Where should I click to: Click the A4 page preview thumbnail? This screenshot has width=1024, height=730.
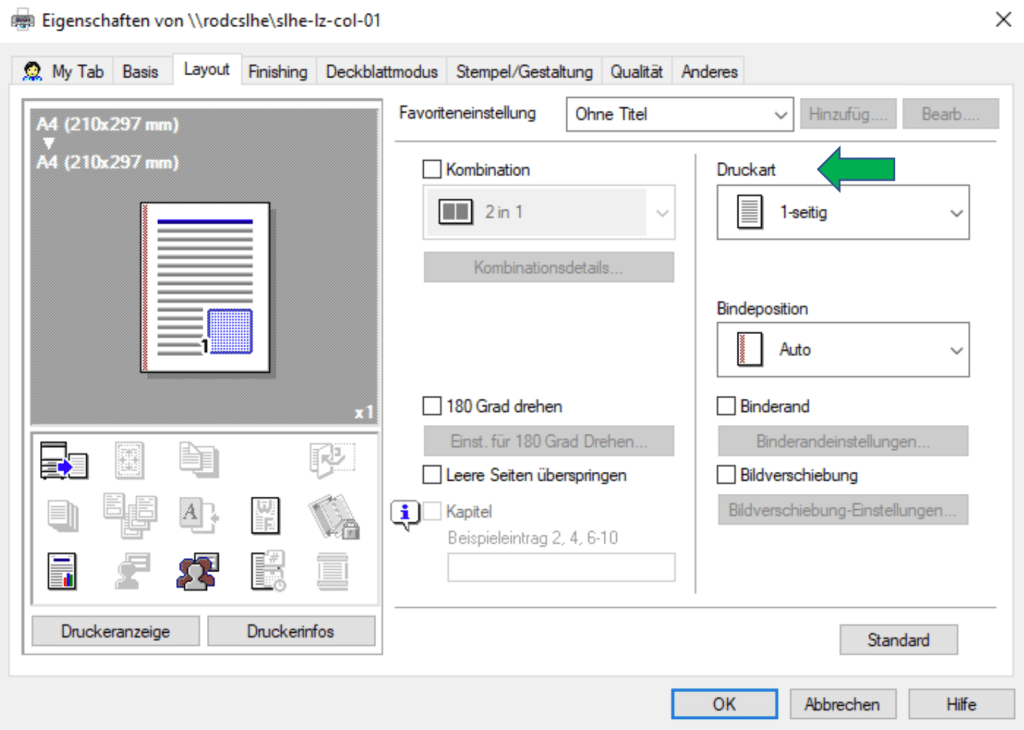(204, 287)
